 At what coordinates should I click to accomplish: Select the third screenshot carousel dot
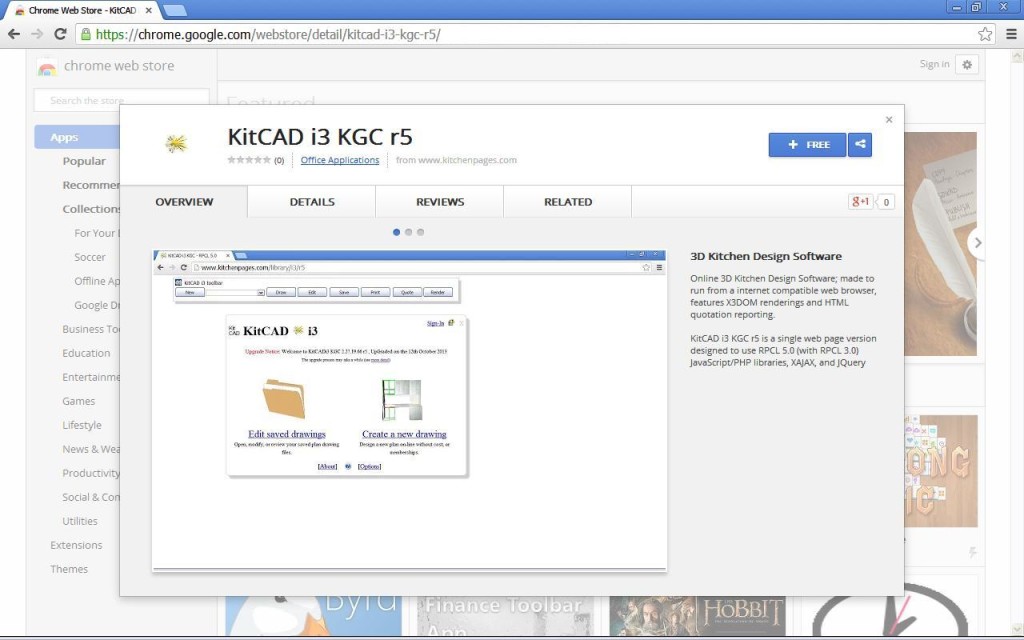point(421,232)
